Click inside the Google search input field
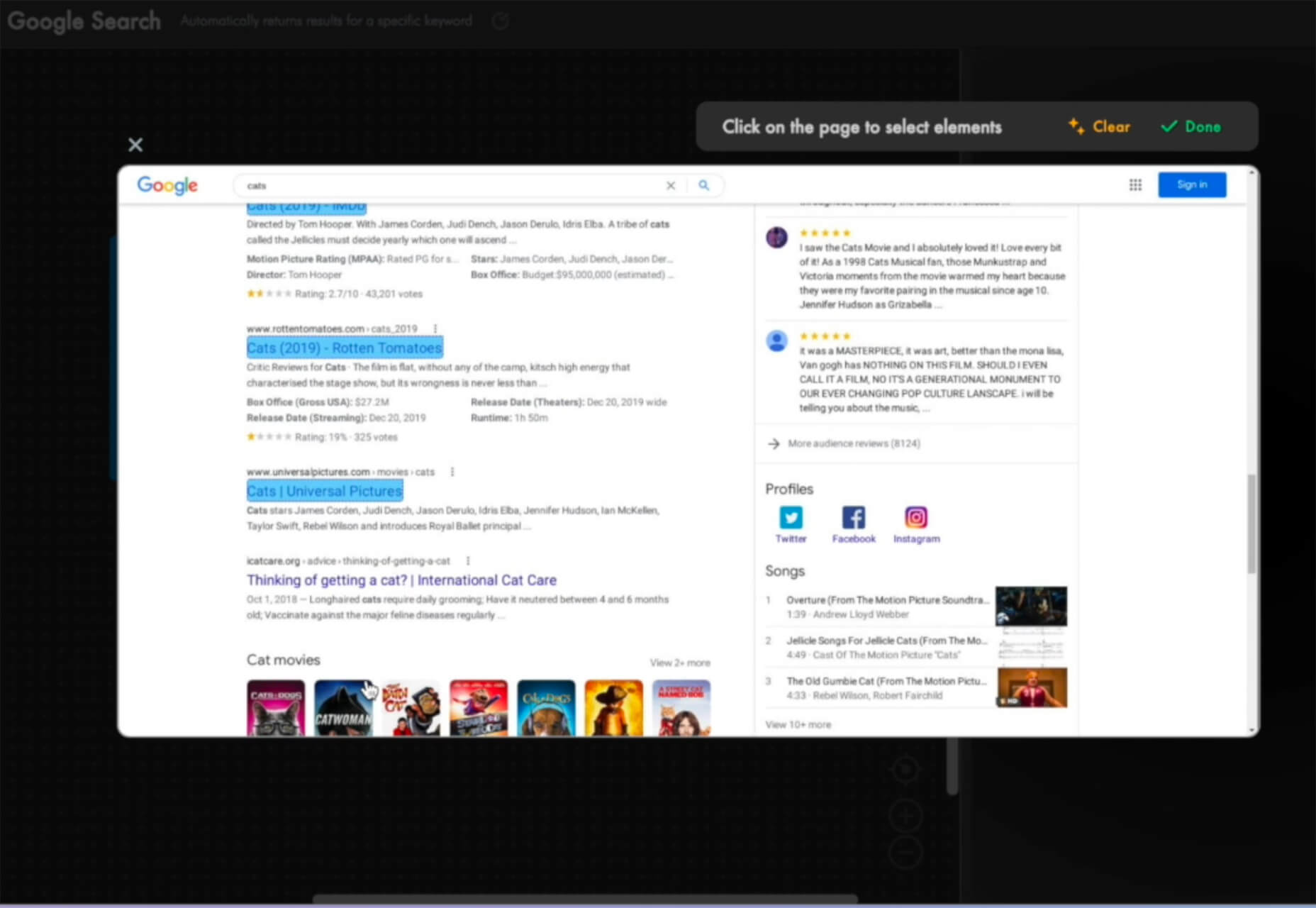The image size is (1316, 908). [447, 185]
